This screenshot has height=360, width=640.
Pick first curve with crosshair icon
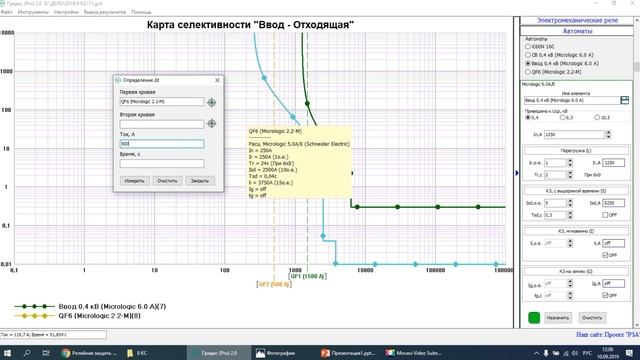[211, 102]
